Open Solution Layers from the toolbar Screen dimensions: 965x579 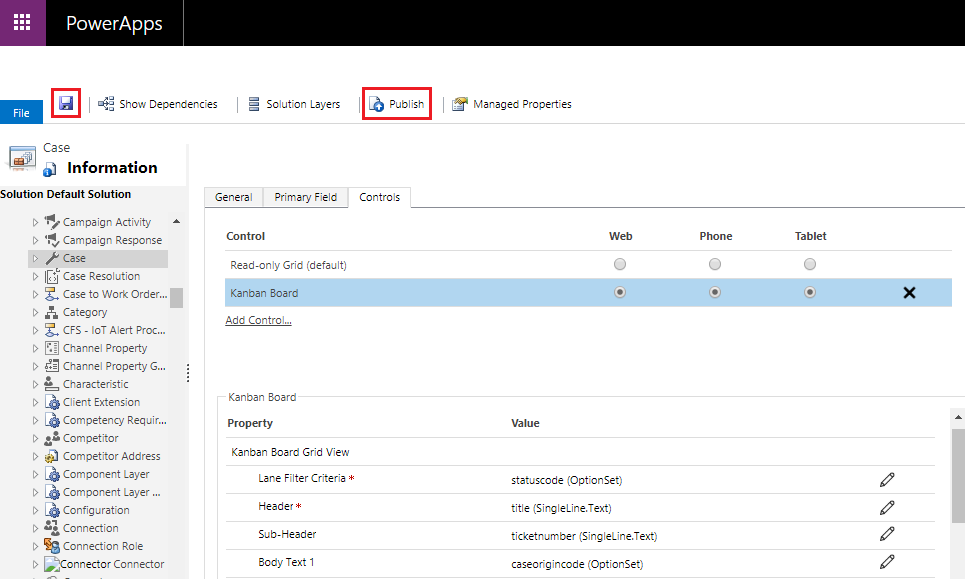coord(294,104)
